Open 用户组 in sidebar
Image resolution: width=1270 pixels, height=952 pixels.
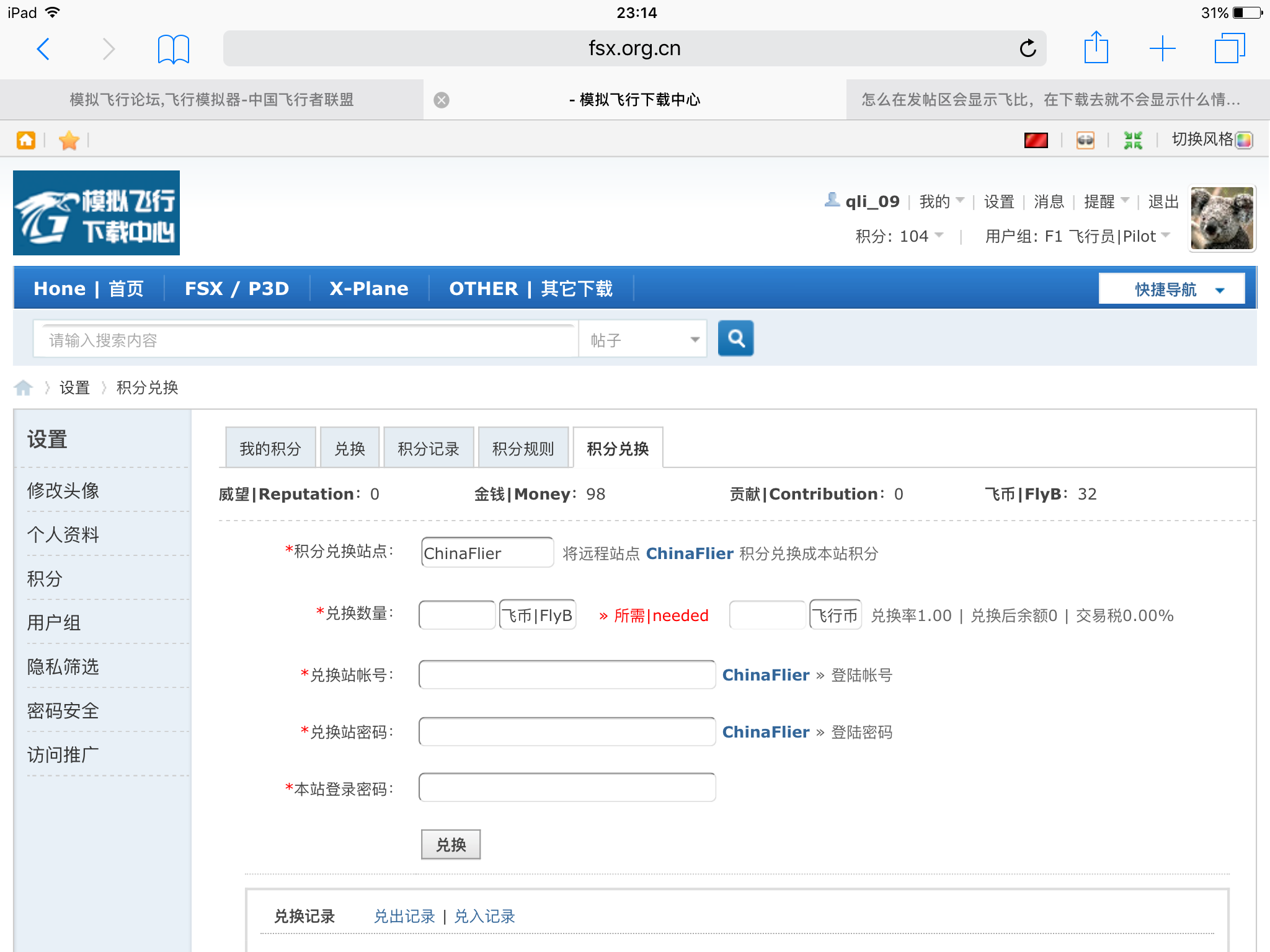pos(54,622)
